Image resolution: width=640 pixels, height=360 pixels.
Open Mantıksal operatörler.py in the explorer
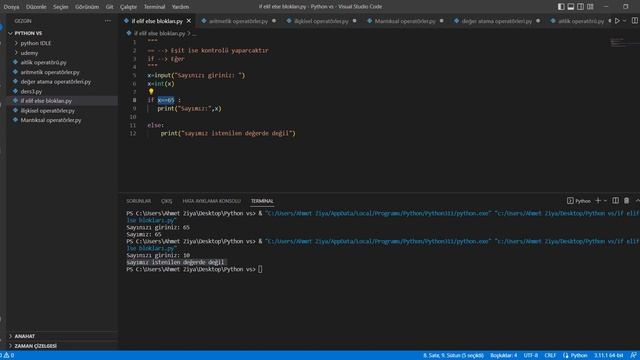[x=61, y=120]
